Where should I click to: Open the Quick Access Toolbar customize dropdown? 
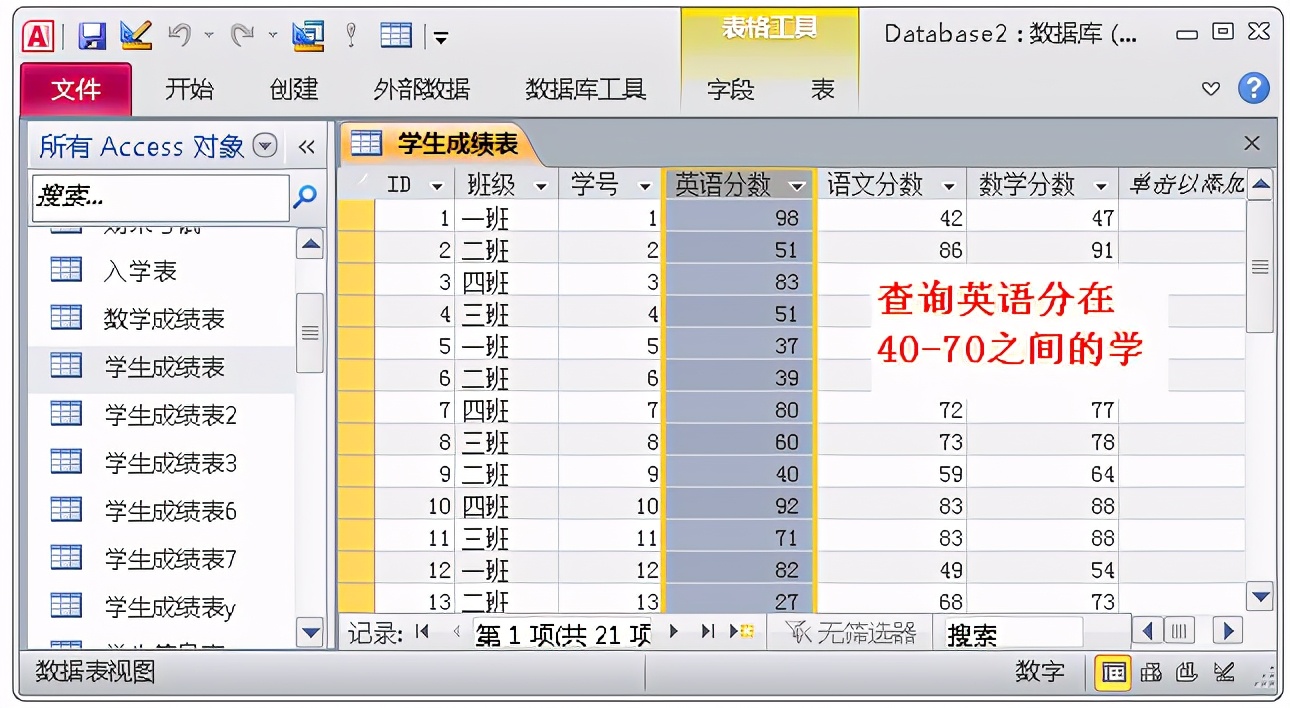coord(441,34)
